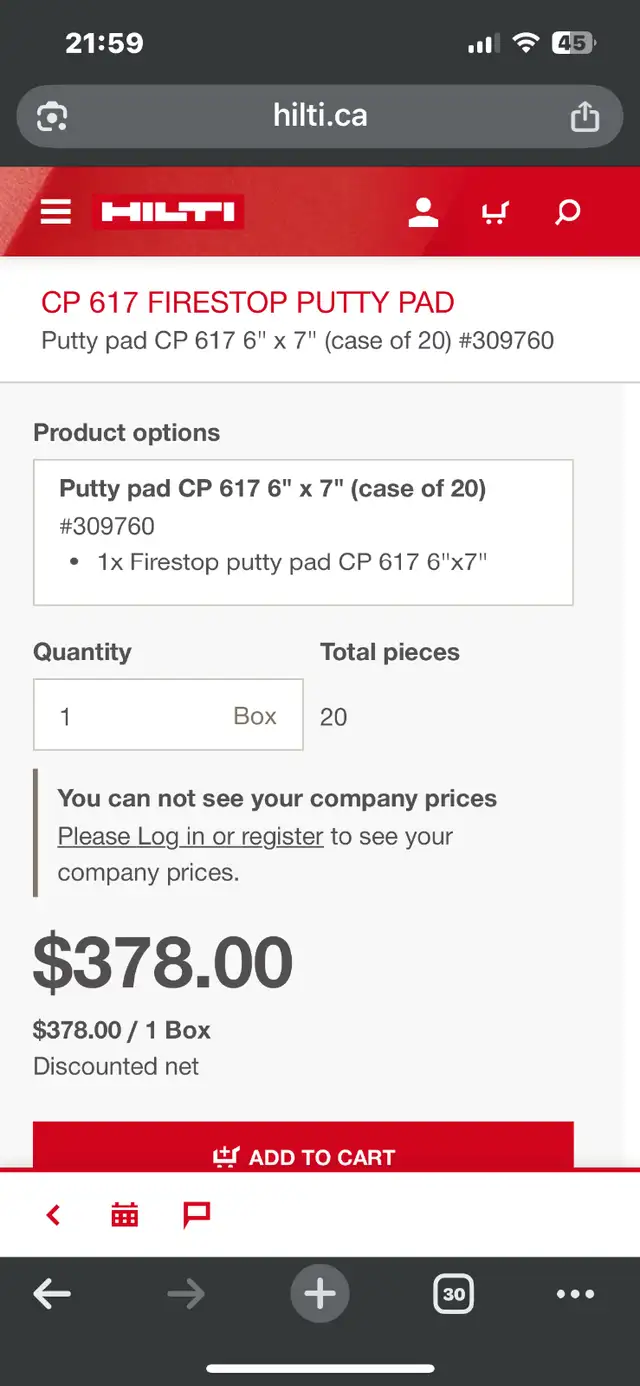This screenshot has width=640, height=1386.
Task: Tap the browser share icon
Action: (585, 116)
